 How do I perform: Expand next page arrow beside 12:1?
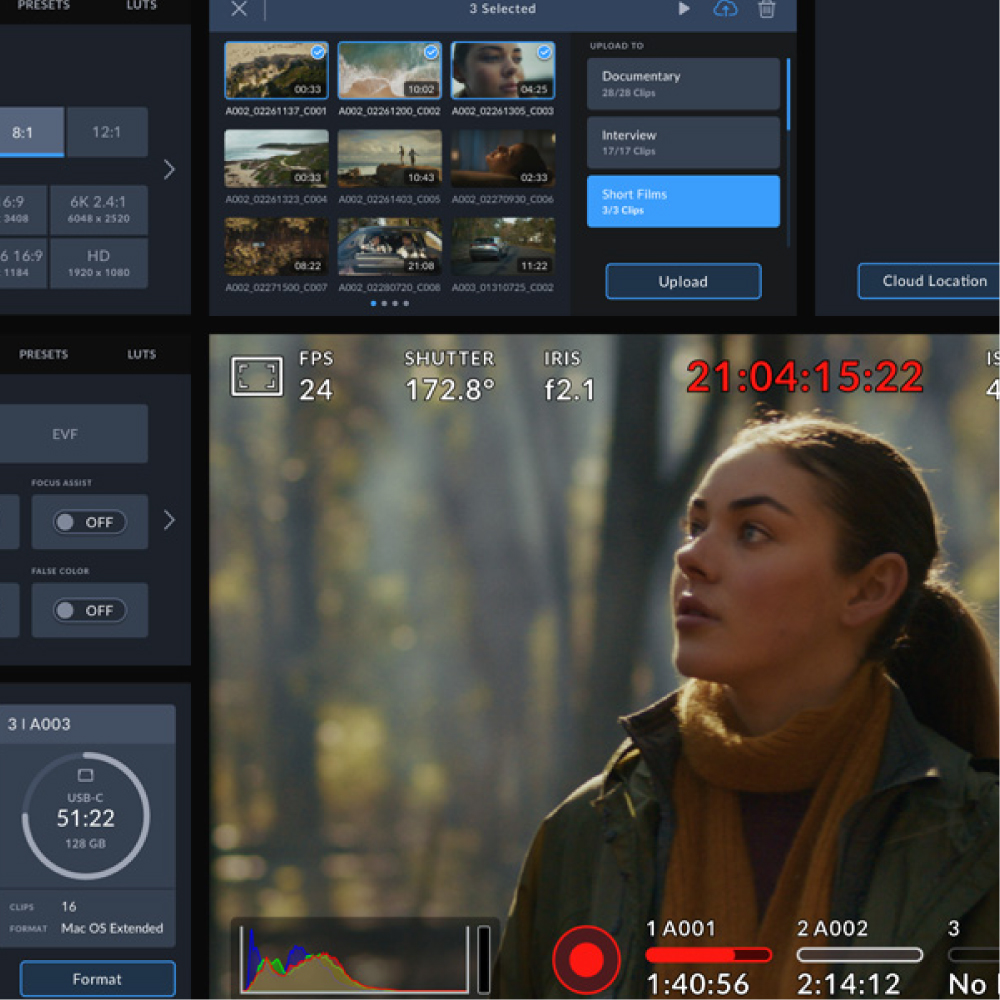point(169,169)
